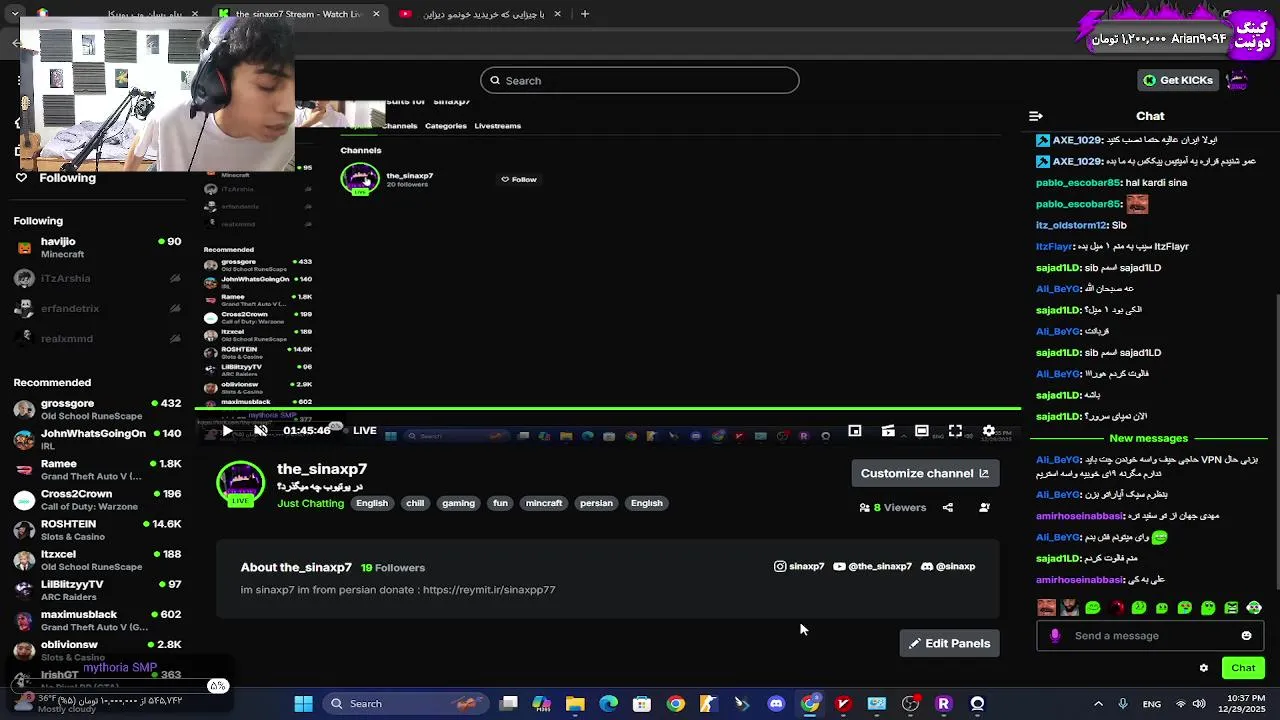This screenshot has width=1280, height=720.
Task: Click the Kick search box
Action: (640, 80)
